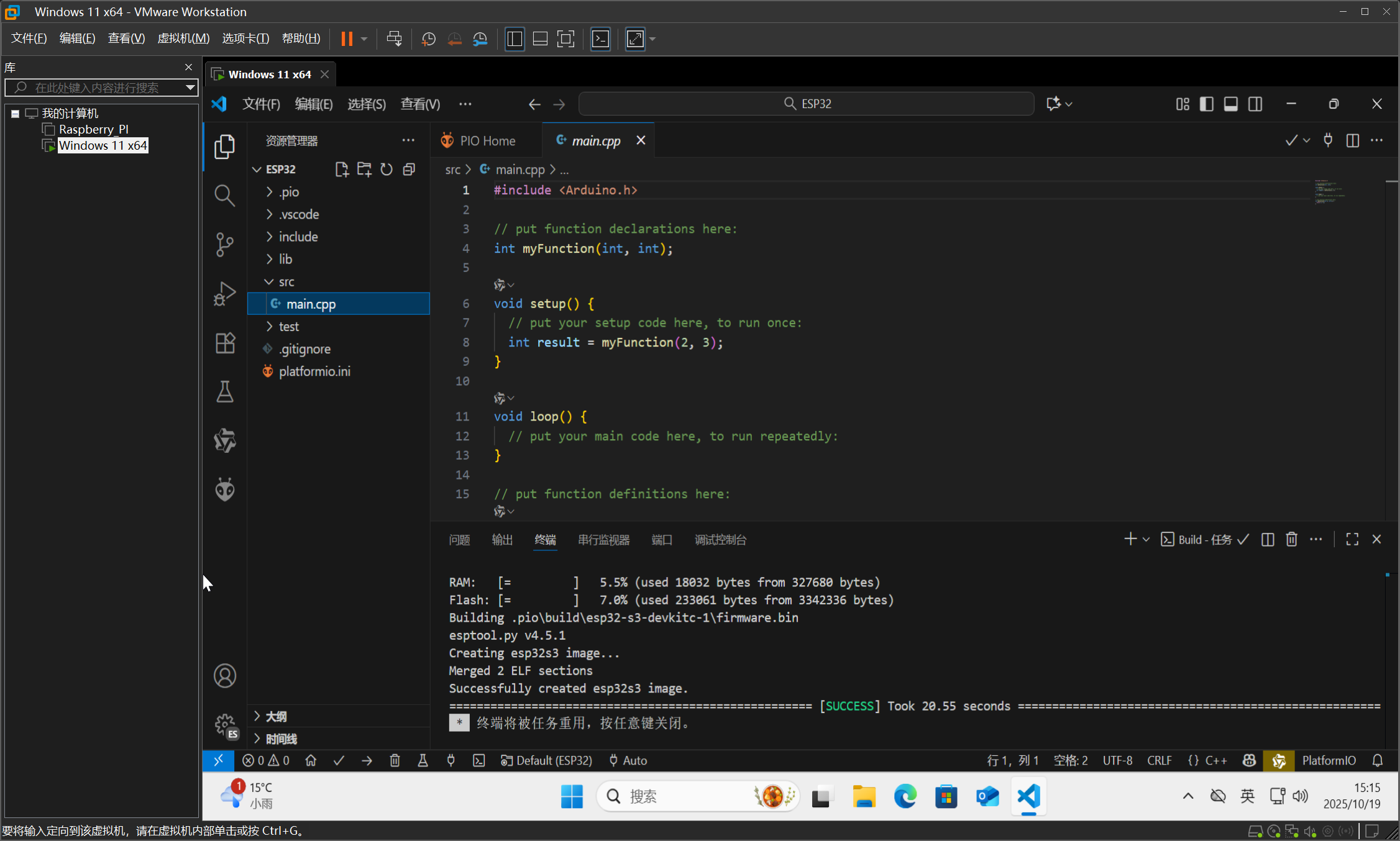Clean the build with the trash icon

pos(395,760)
